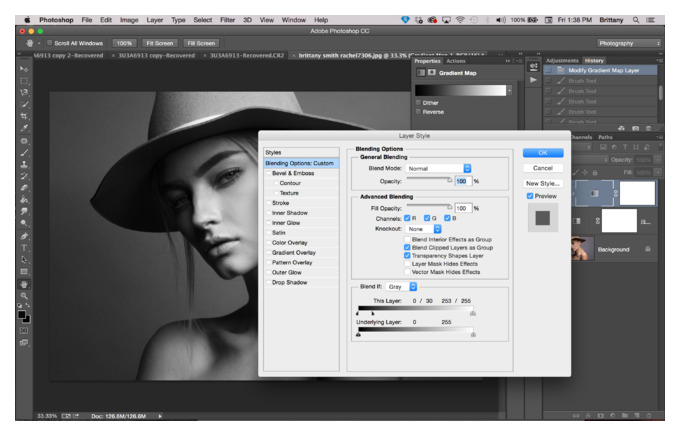Open the Blend If Gray dropdown
This screenshot has height=436, width=680.
pyautogui.click(x=401, y=287)
